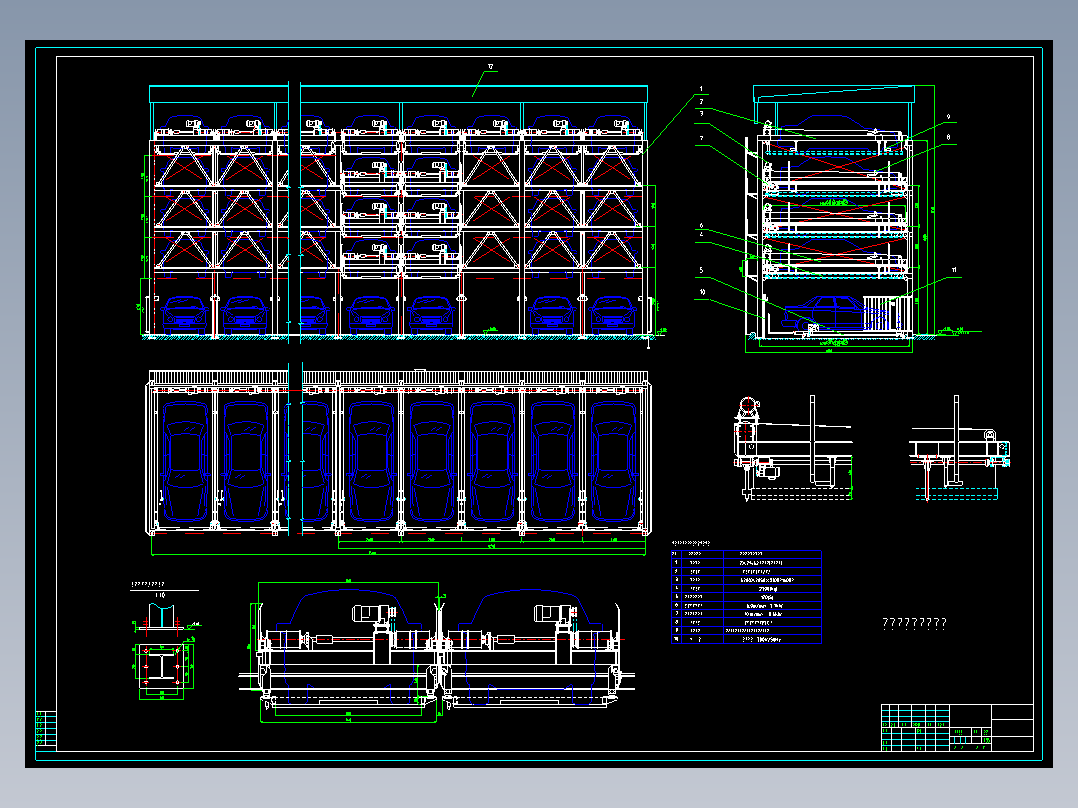The height and width of the screenshot is (808, 1078).
Task: Click the rightmost car in the plan view
Action: [x=613, y=461]
